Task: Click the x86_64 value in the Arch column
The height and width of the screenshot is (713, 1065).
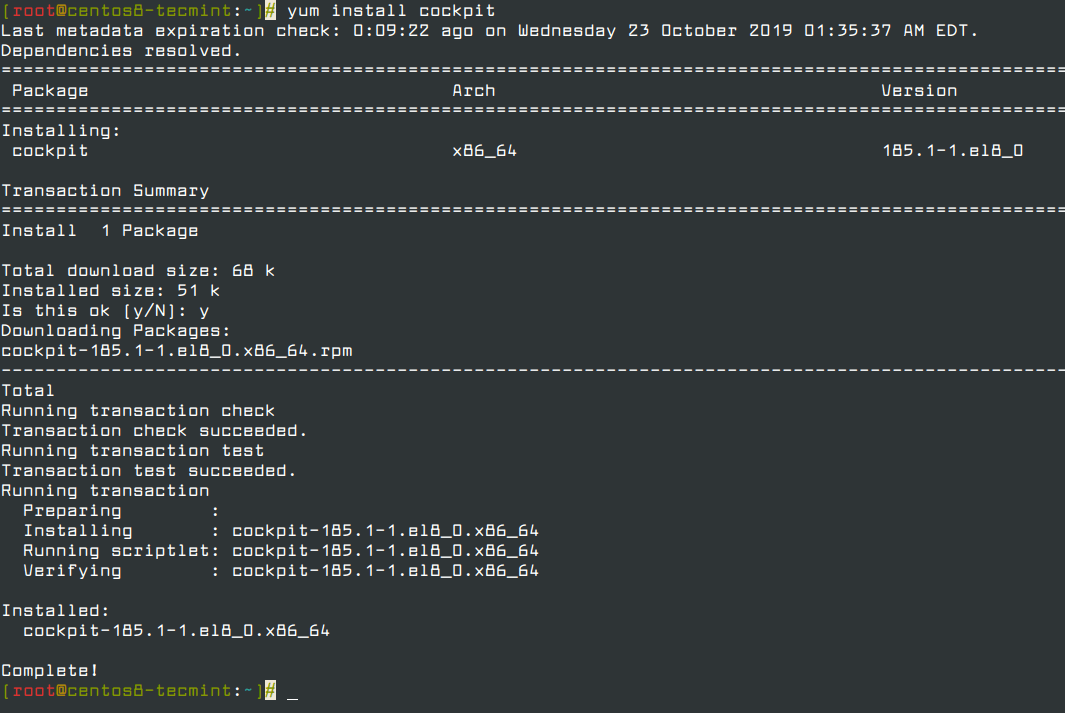Action: pyautogui.click(x=484, y=151)
